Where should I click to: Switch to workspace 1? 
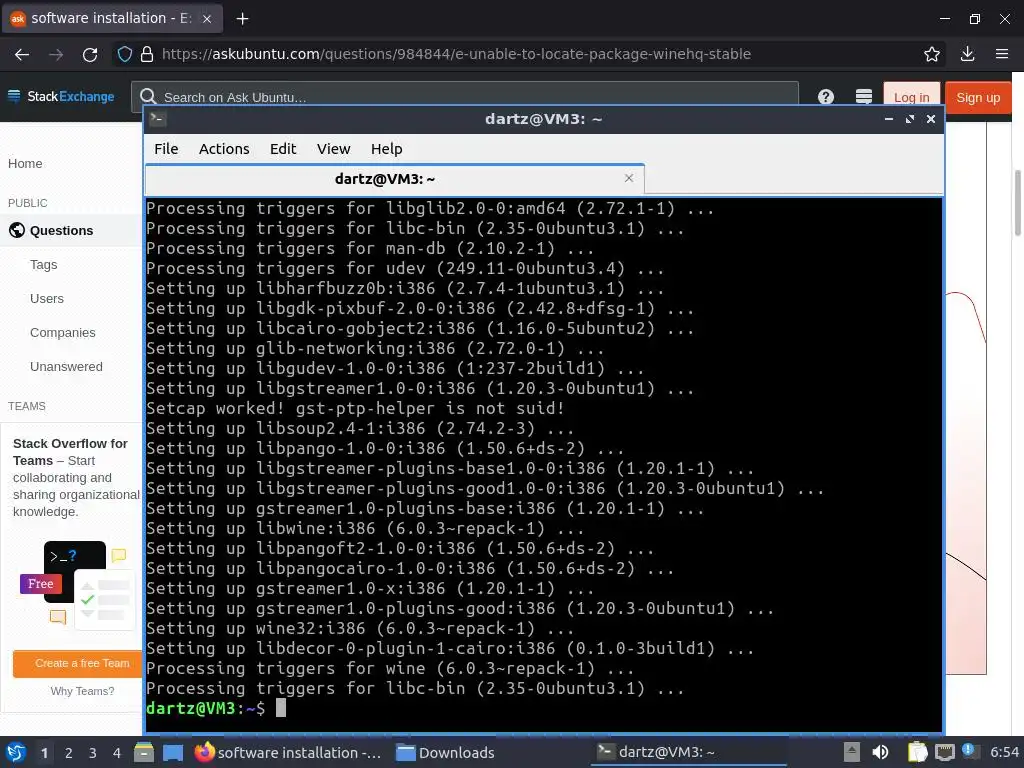[44, 753]
